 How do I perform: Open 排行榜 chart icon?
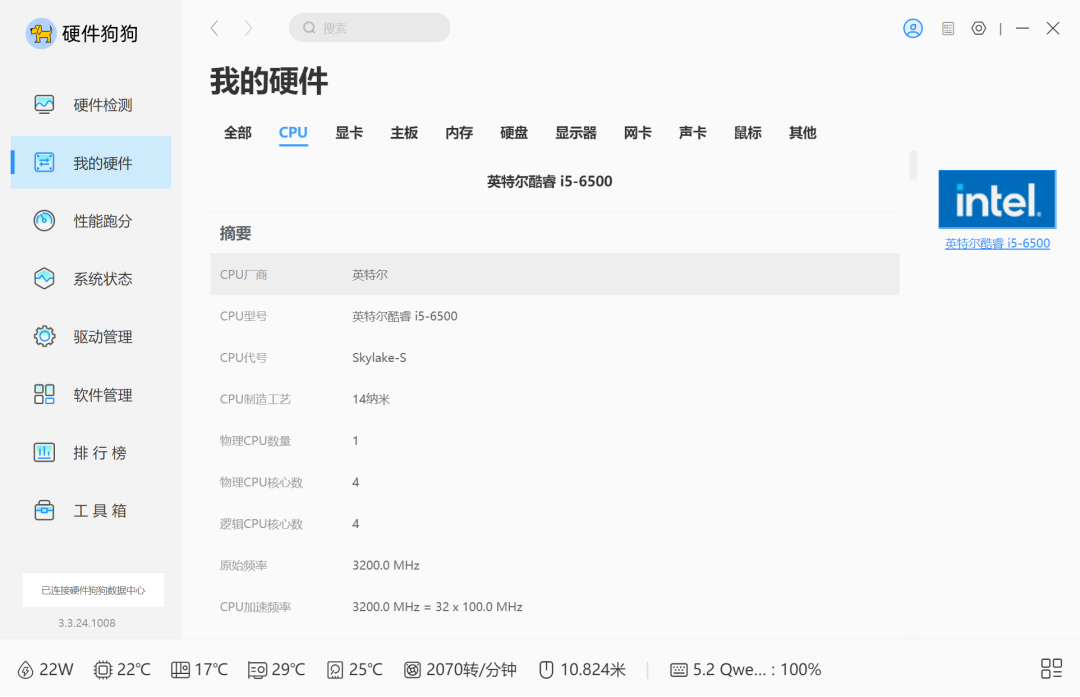(44, 452)
